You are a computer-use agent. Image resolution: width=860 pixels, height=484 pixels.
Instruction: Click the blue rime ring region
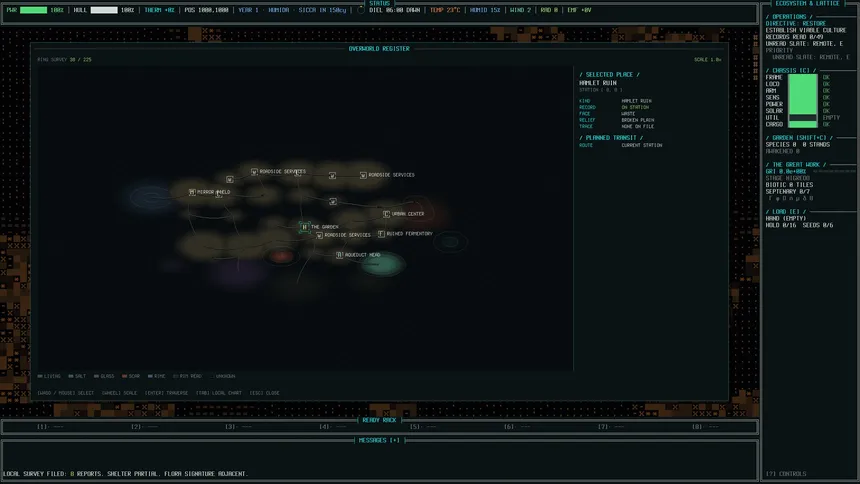click(x=151, y=198)
